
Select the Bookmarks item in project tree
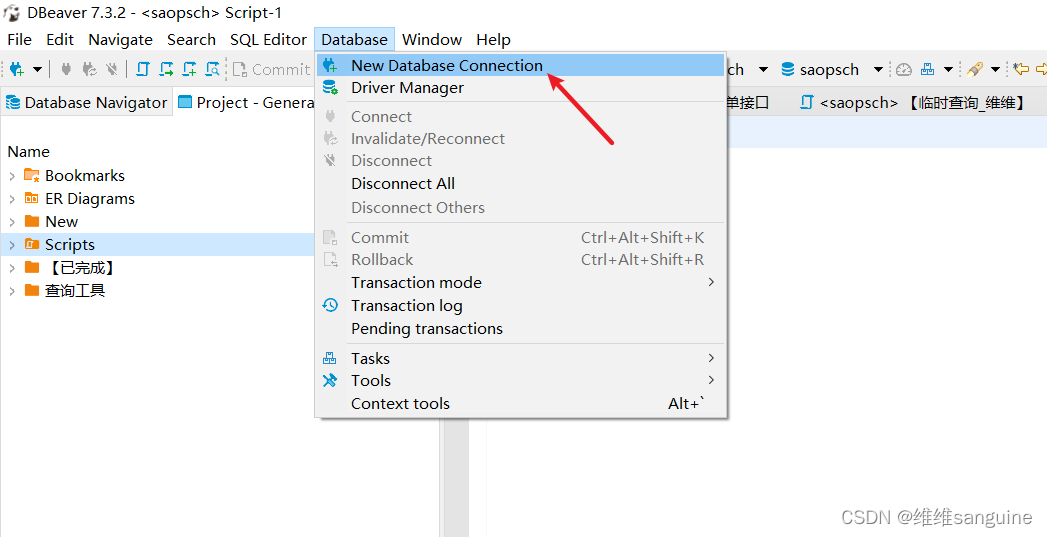(x=85, y=176)
